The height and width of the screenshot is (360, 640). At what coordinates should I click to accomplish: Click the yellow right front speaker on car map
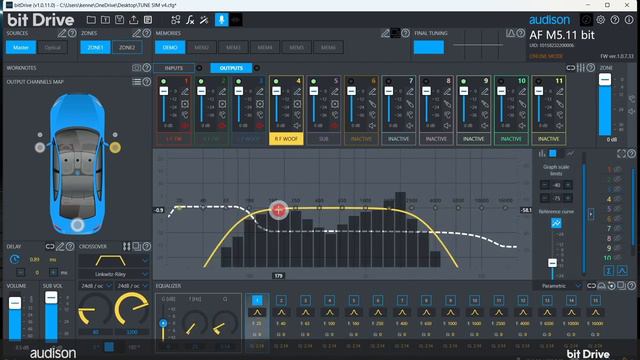115,147
